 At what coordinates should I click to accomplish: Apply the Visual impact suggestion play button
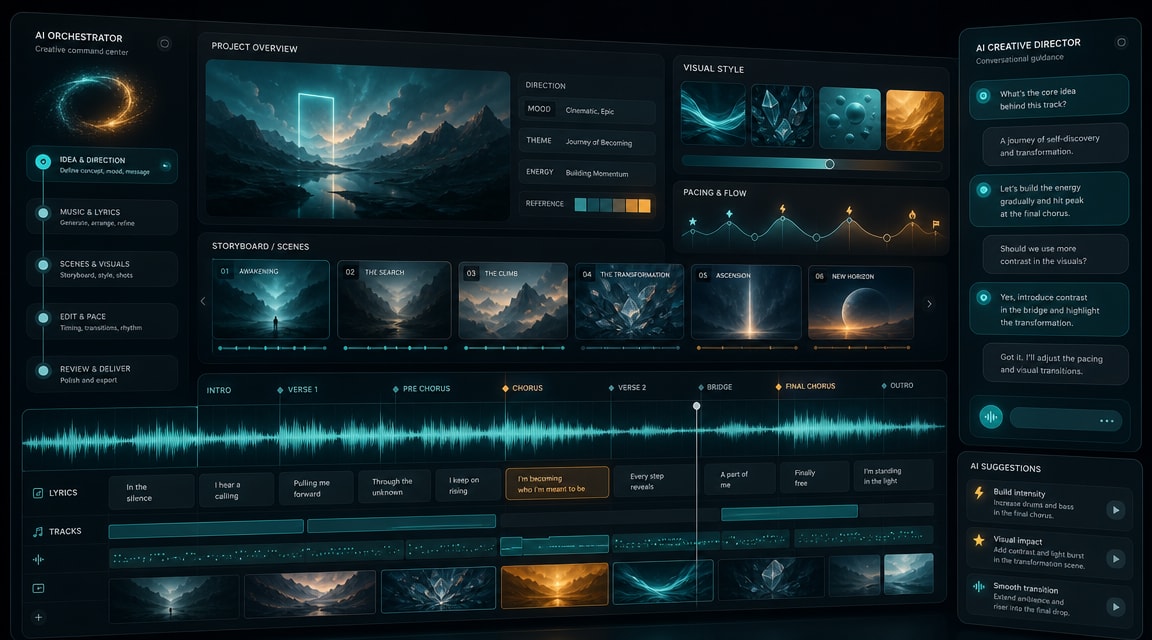point(1116,559)
